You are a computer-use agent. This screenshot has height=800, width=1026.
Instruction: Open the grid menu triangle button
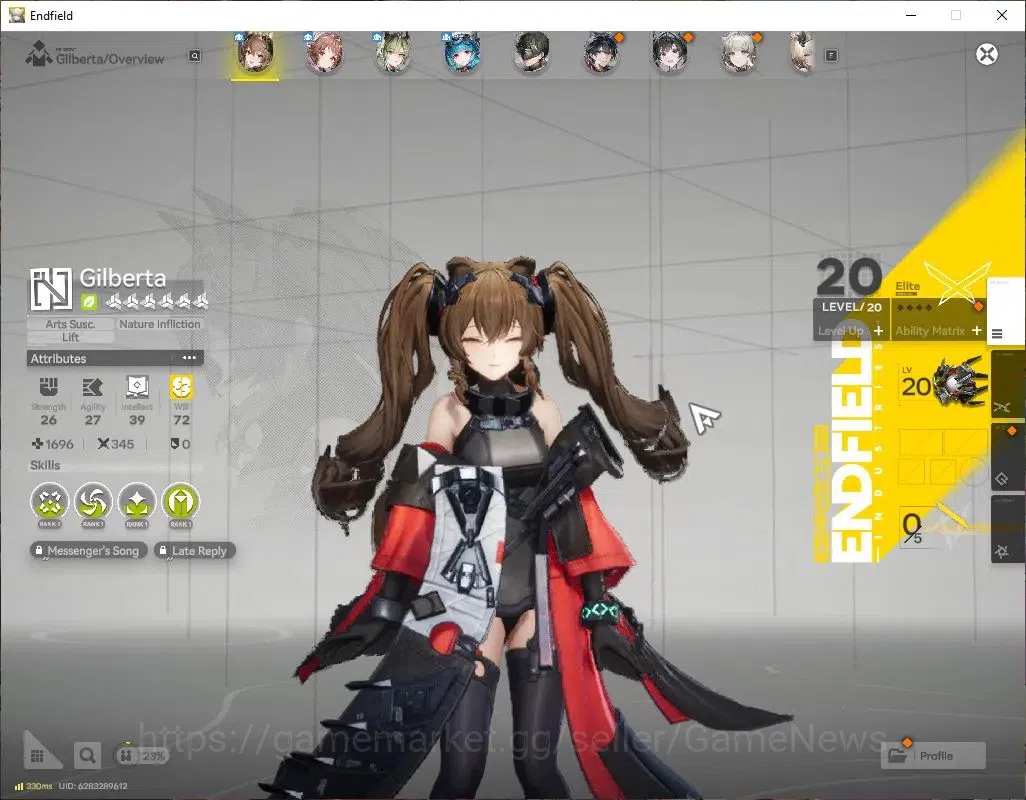(39, 753)
